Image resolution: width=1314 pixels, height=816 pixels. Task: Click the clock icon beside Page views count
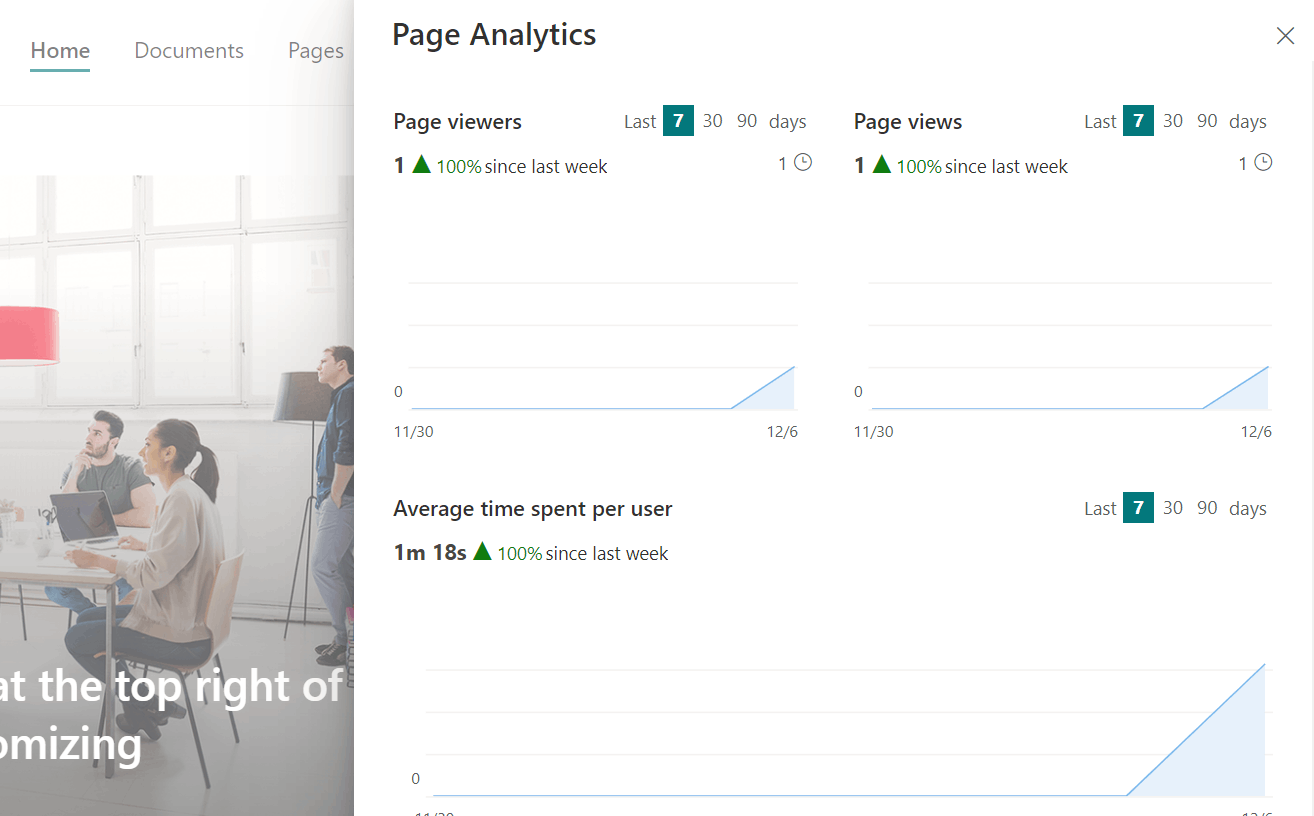click(1263, 162)
